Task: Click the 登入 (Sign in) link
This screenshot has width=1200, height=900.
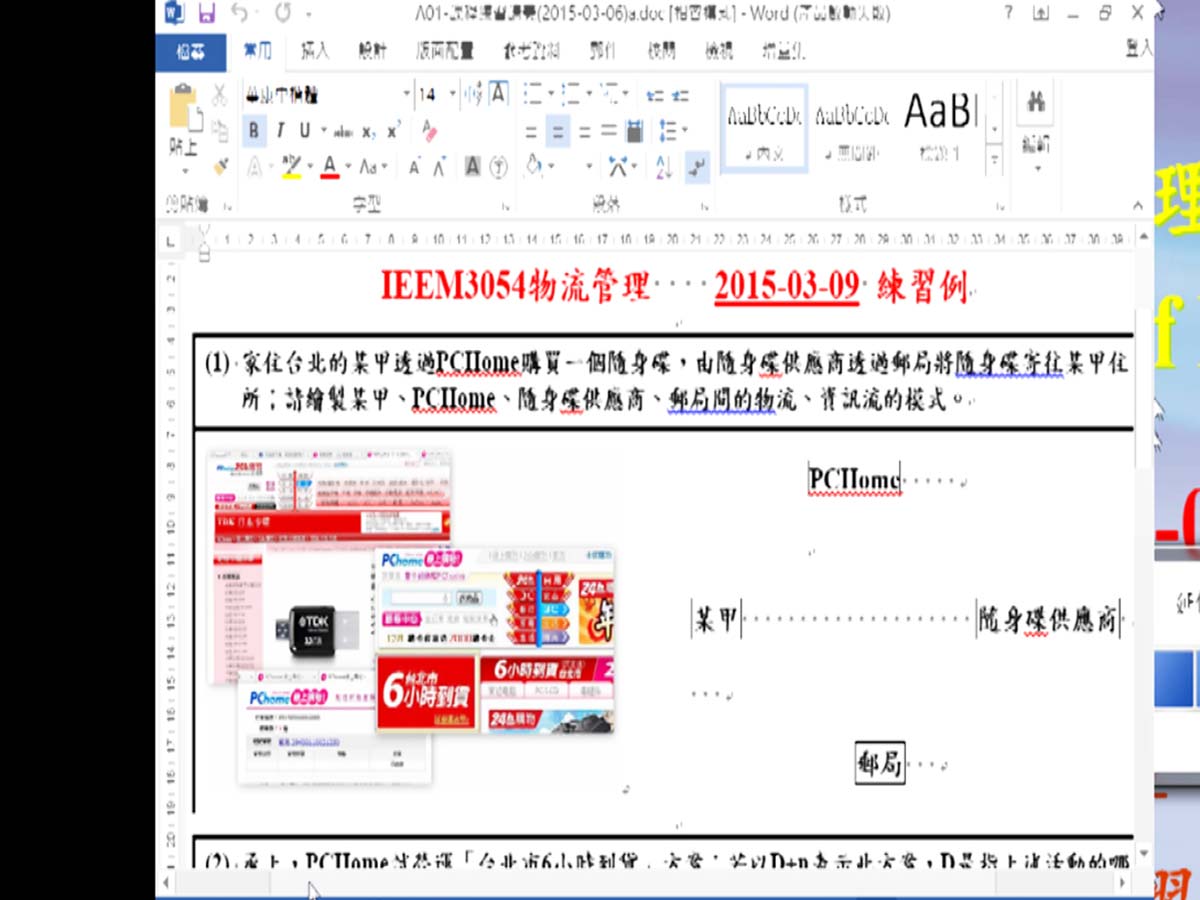Action: click(x=1138, y=47)
